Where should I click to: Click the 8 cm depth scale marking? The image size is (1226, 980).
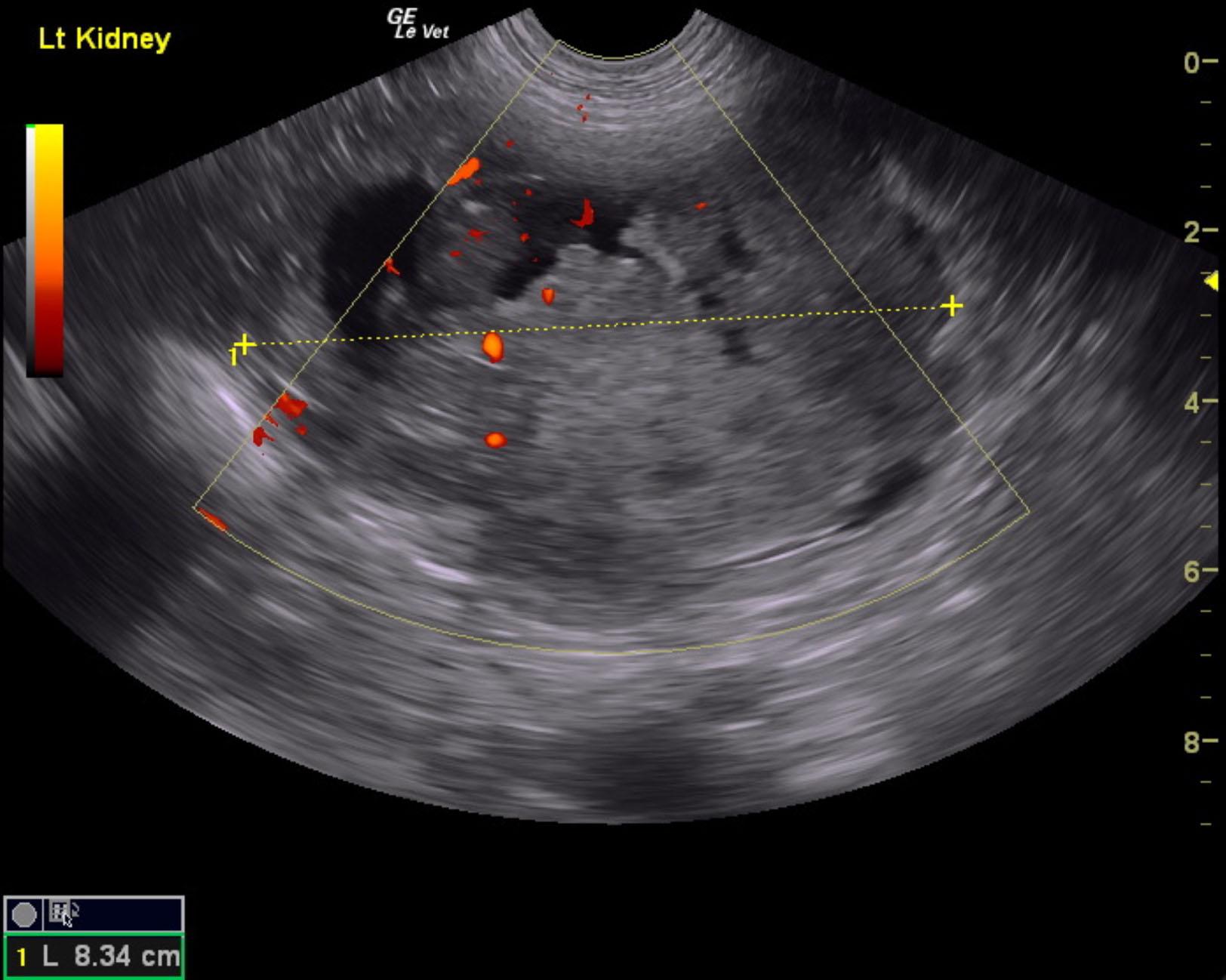coord(1200,743)
